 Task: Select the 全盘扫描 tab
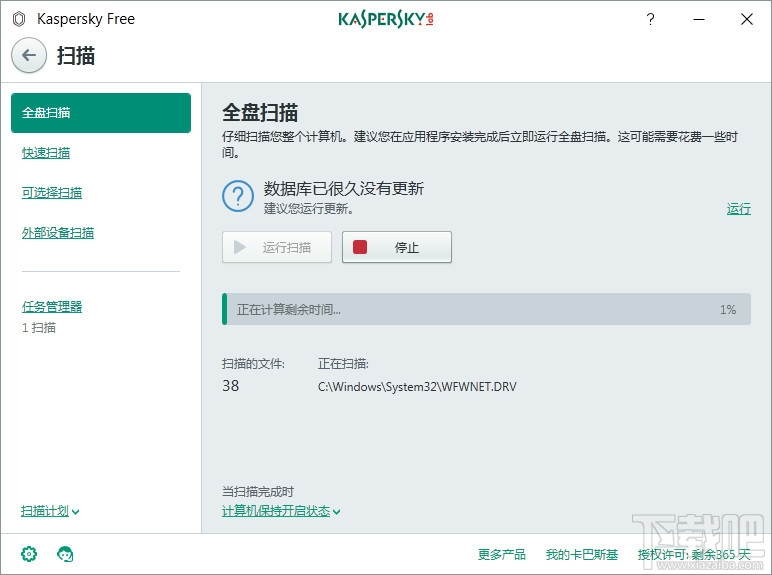click(101, 113)
